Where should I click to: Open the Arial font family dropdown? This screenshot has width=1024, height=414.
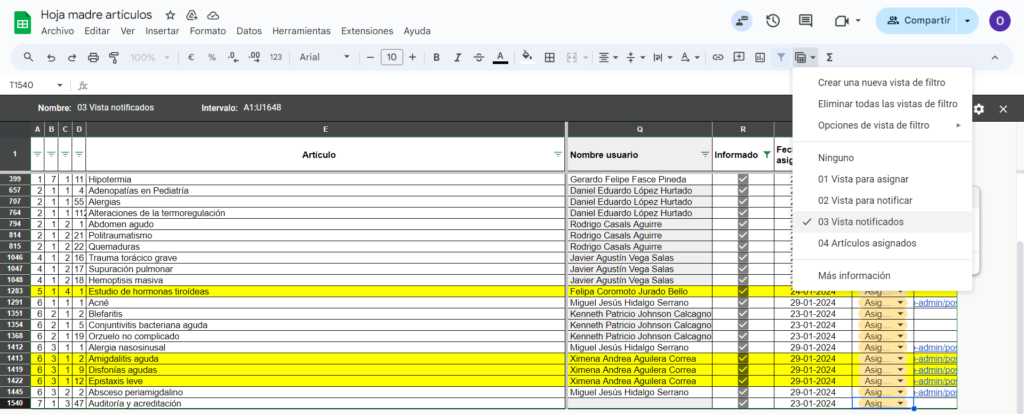(x=321, y=57)
